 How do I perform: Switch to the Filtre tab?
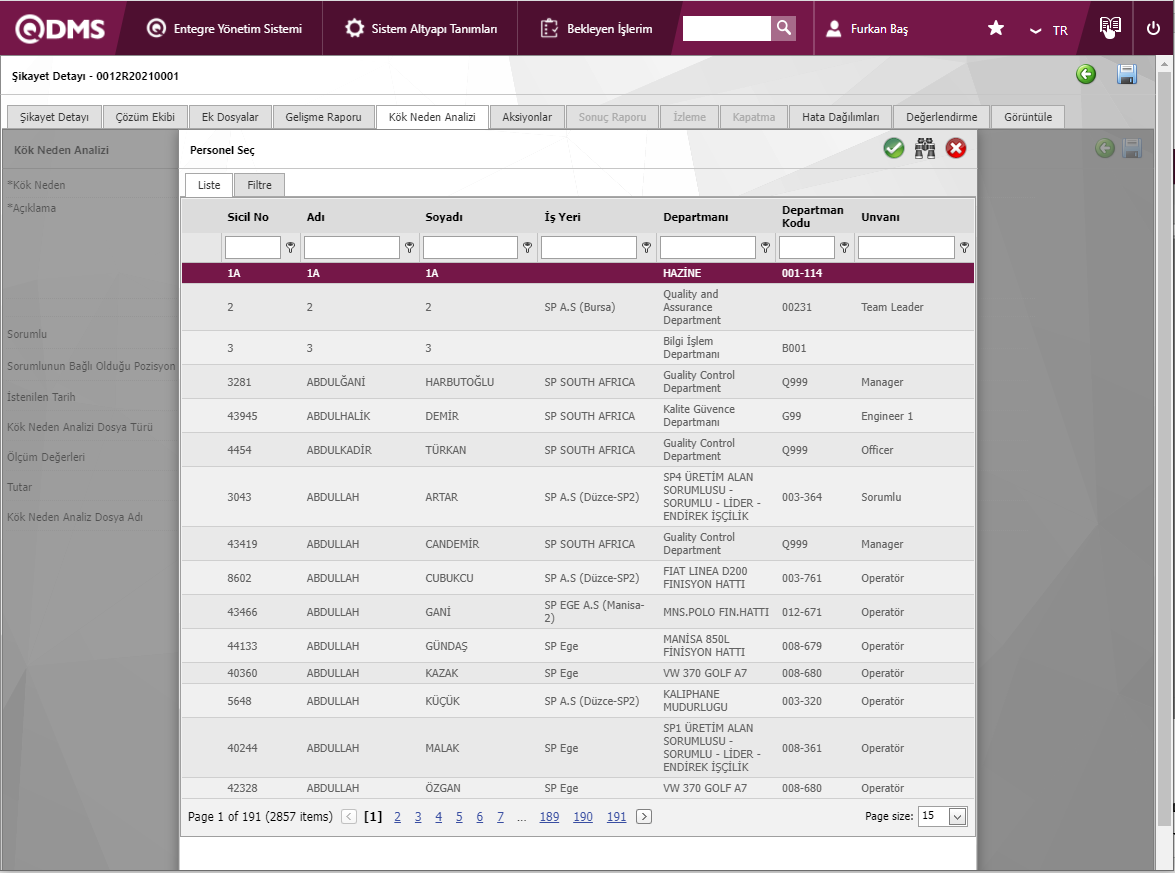click(x=259, y=185)
